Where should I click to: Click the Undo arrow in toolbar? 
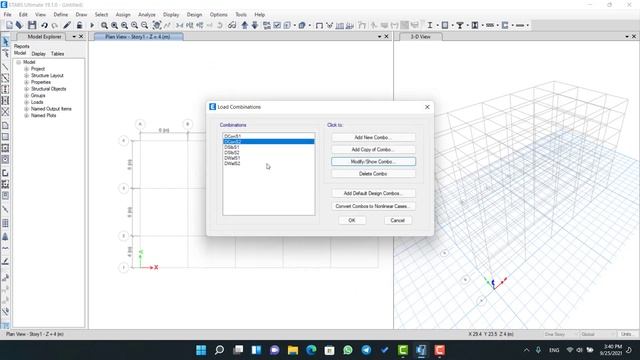pyautogui.click(x=44, y=25)
